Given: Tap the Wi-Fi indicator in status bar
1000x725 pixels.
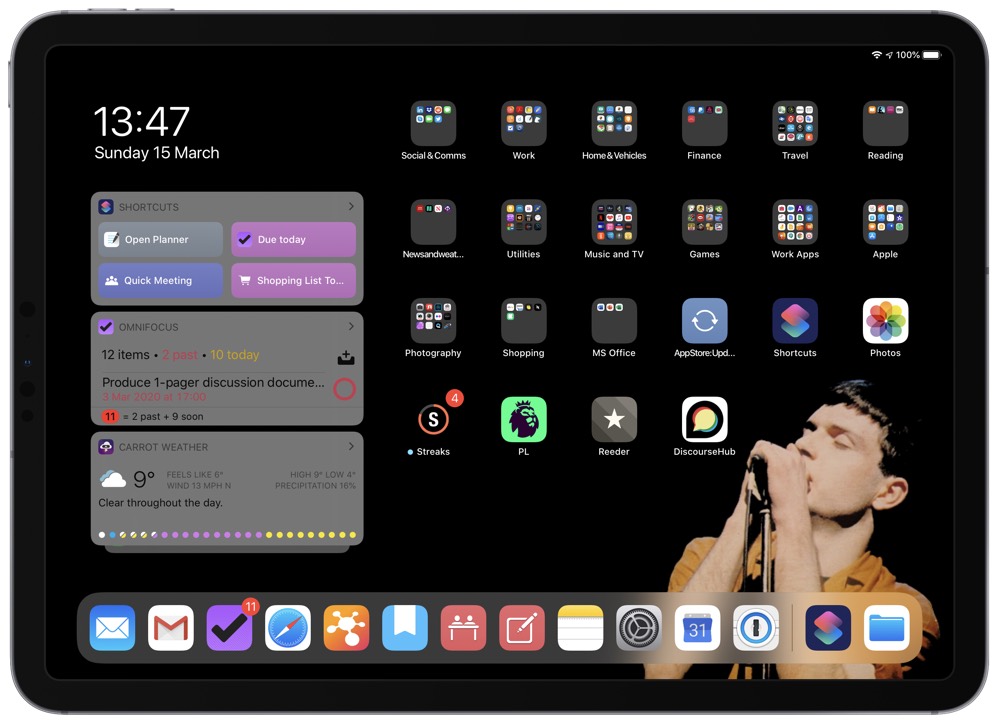Looking at the screenshot, I should coord(877,55).
